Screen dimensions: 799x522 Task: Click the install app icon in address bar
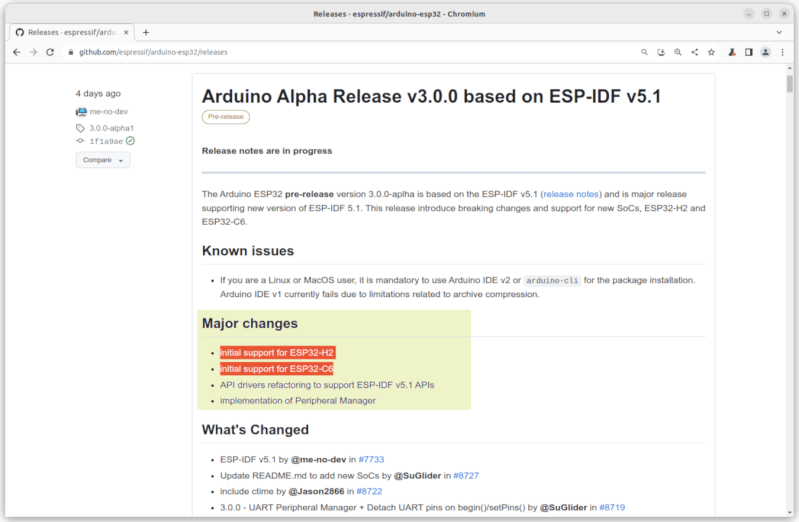point(661,52)
